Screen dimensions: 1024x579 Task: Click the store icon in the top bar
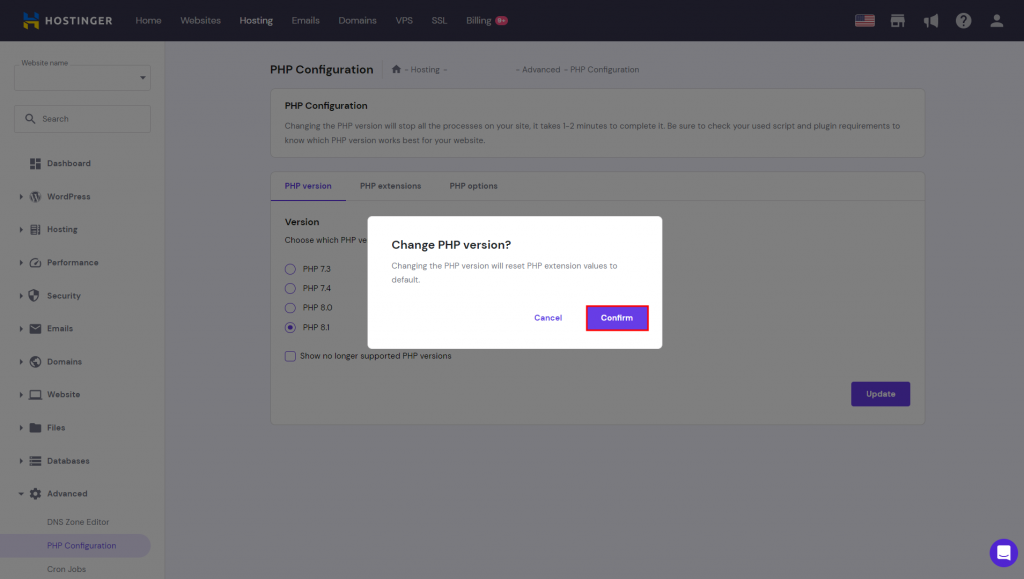pos(897,19)
